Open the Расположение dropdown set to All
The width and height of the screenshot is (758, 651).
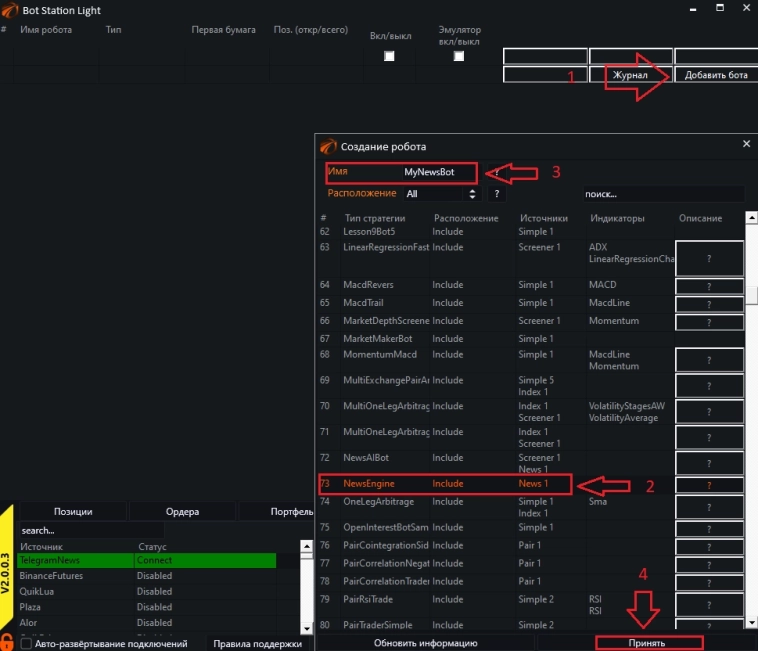click(441, 194)
